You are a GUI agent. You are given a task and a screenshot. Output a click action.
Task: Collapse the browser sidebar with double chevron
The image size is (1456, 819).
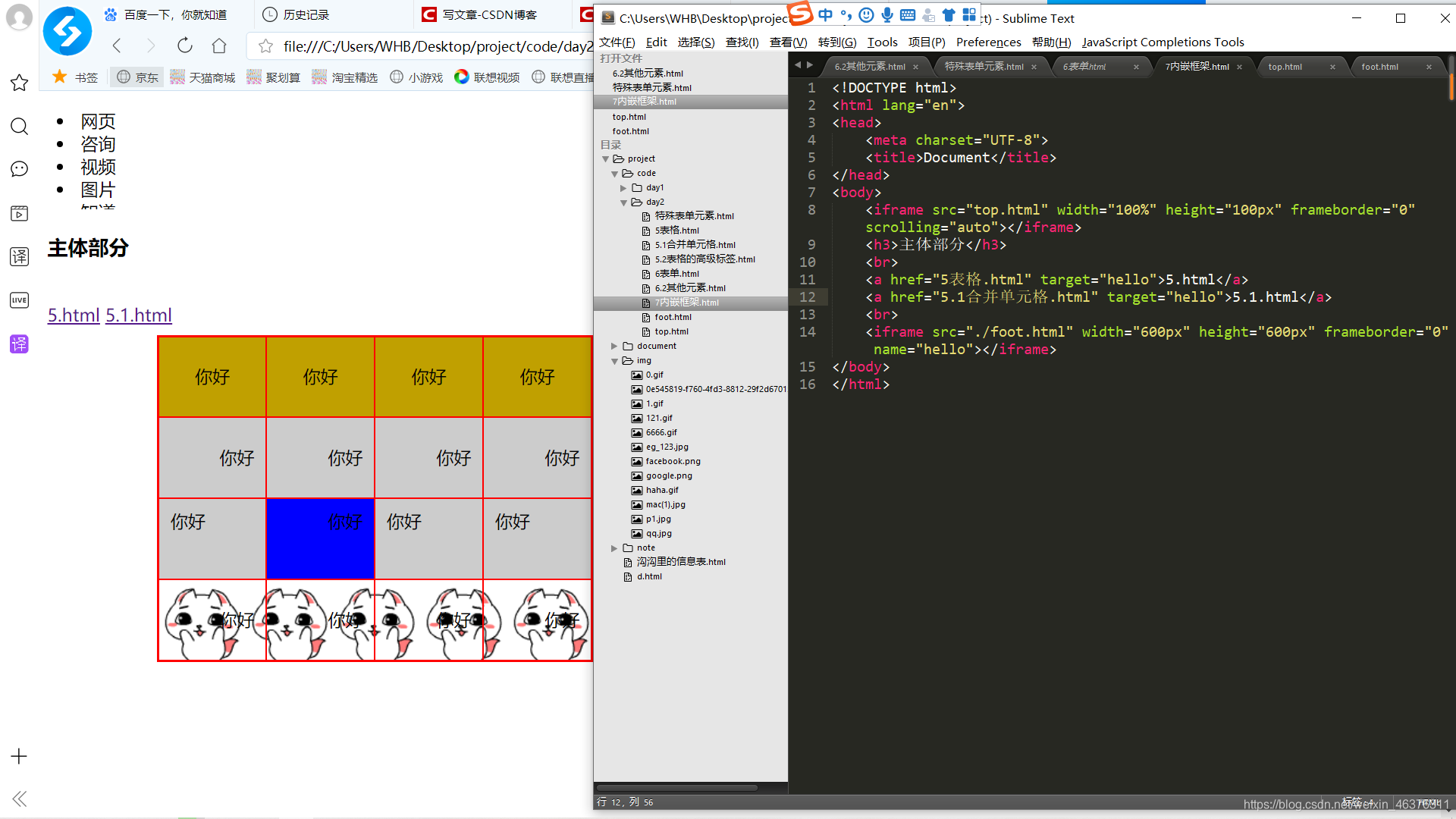[x=19, y=799]
